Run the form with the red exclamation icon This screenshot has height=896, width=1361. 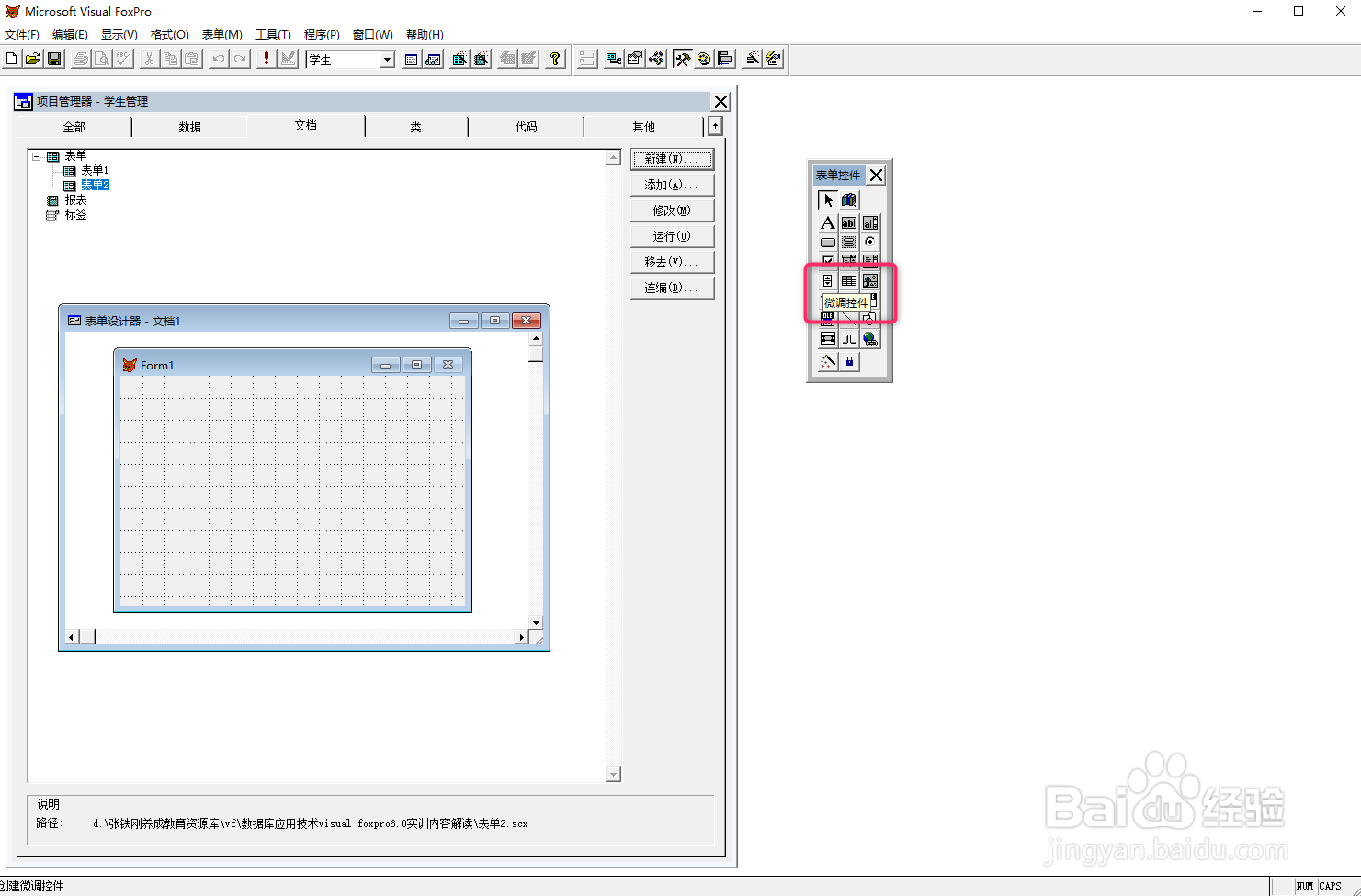coord(267,59)
